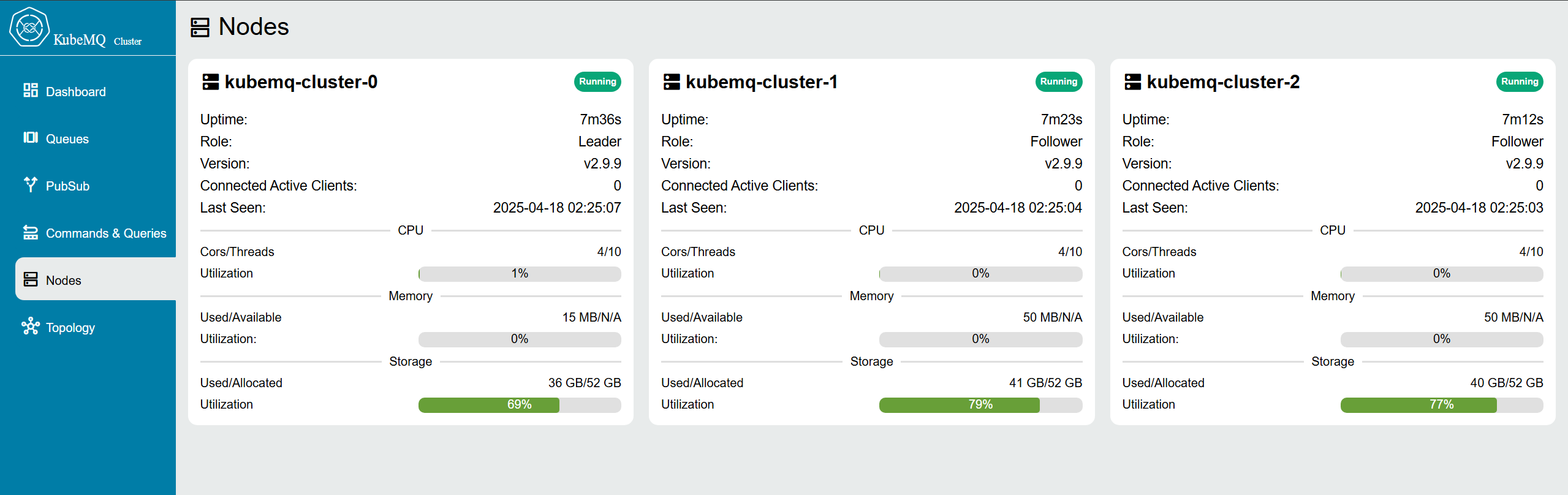The width and height of the screenshot is (1568, 495).
Task: Click the Commands & Queries icon
Action: coord(30,233)
